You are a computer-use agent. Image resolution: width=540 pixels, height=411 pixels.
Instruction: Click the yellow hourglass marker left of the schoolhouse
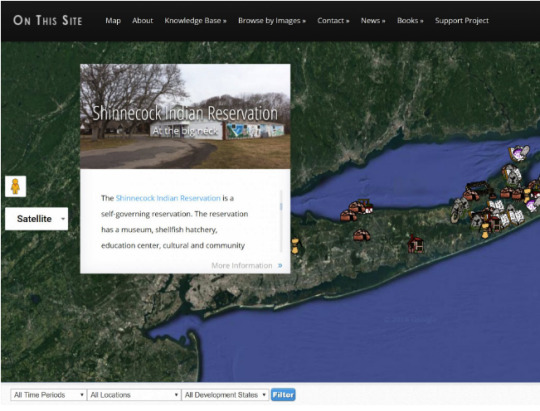click(296, 246)
